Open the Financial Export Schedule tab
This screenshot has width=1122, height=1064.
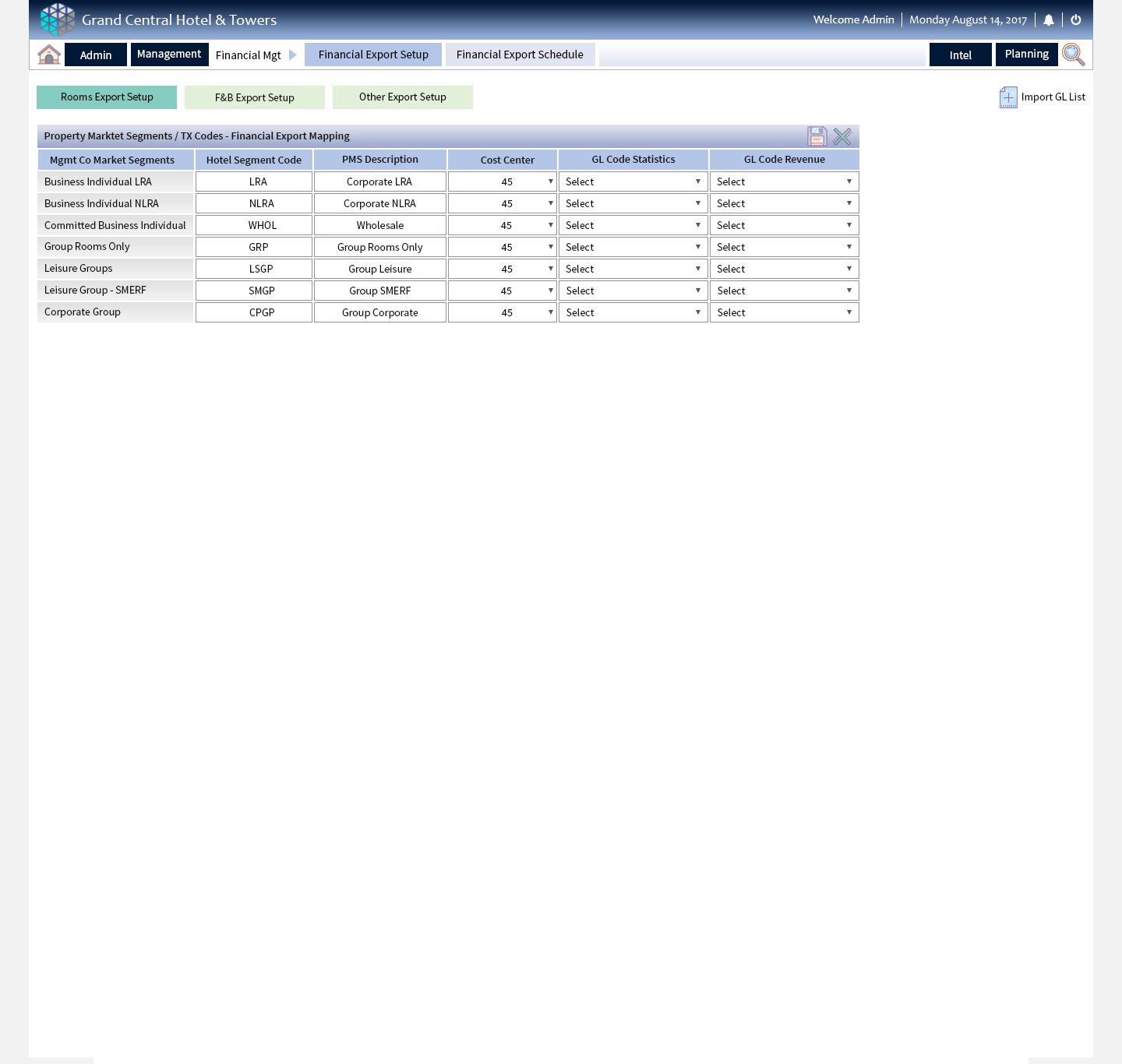[520, 55]
